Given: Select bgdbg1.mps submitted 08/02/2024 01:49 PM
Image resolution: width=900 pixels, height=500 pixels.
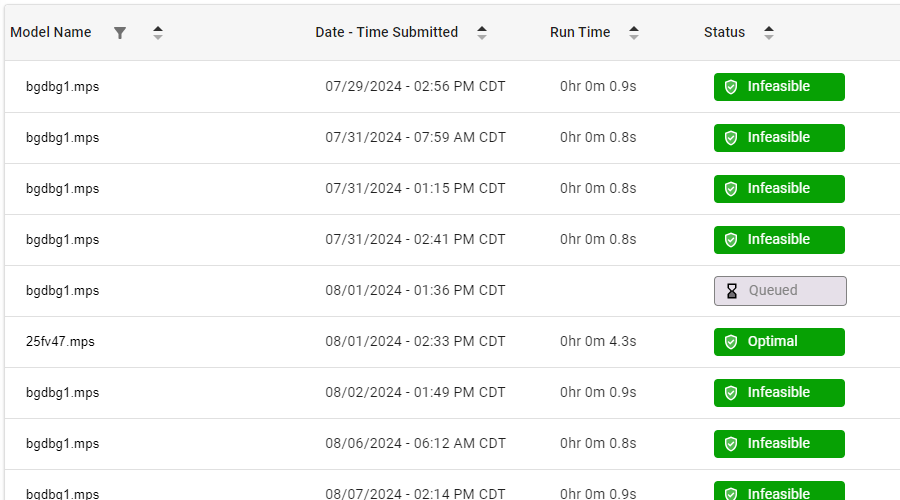Looking at the screenshot, I should coord(452,393).
